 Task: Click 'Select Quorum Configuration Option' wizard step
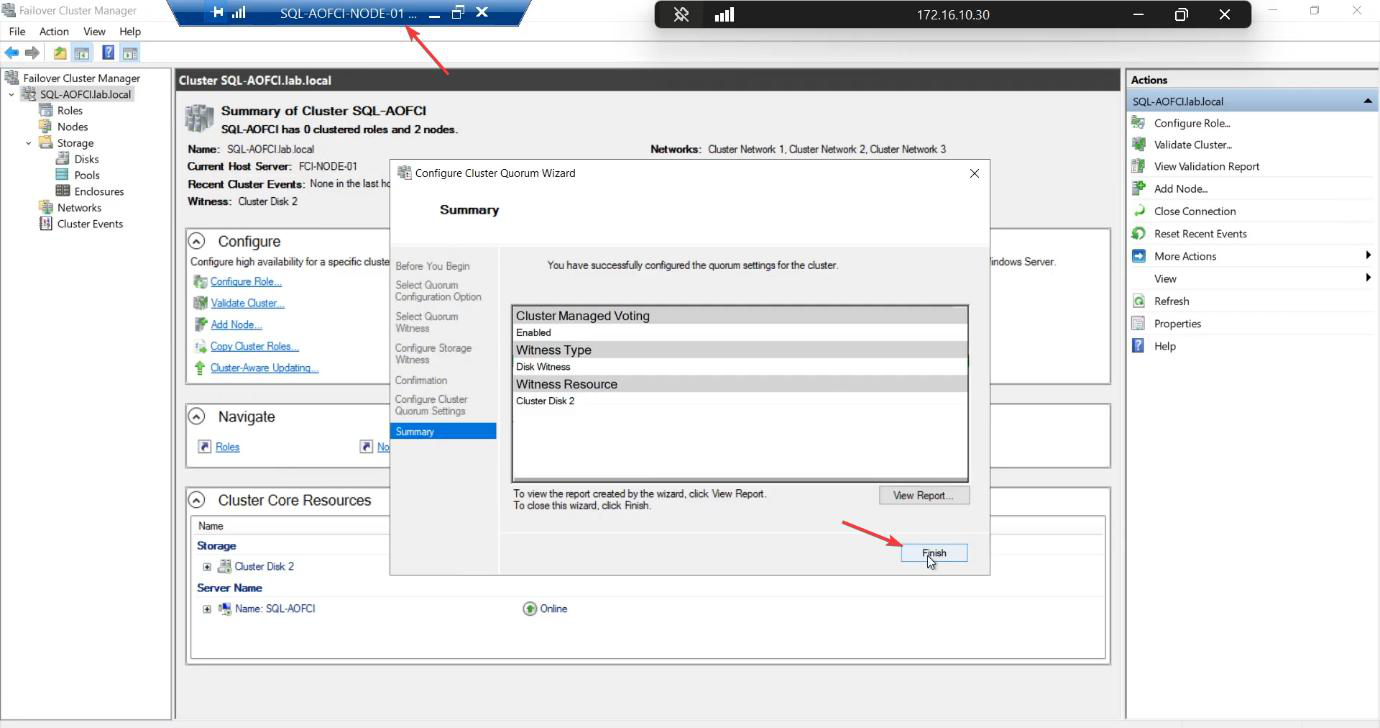pyautogui.click(x=438, y=291)
